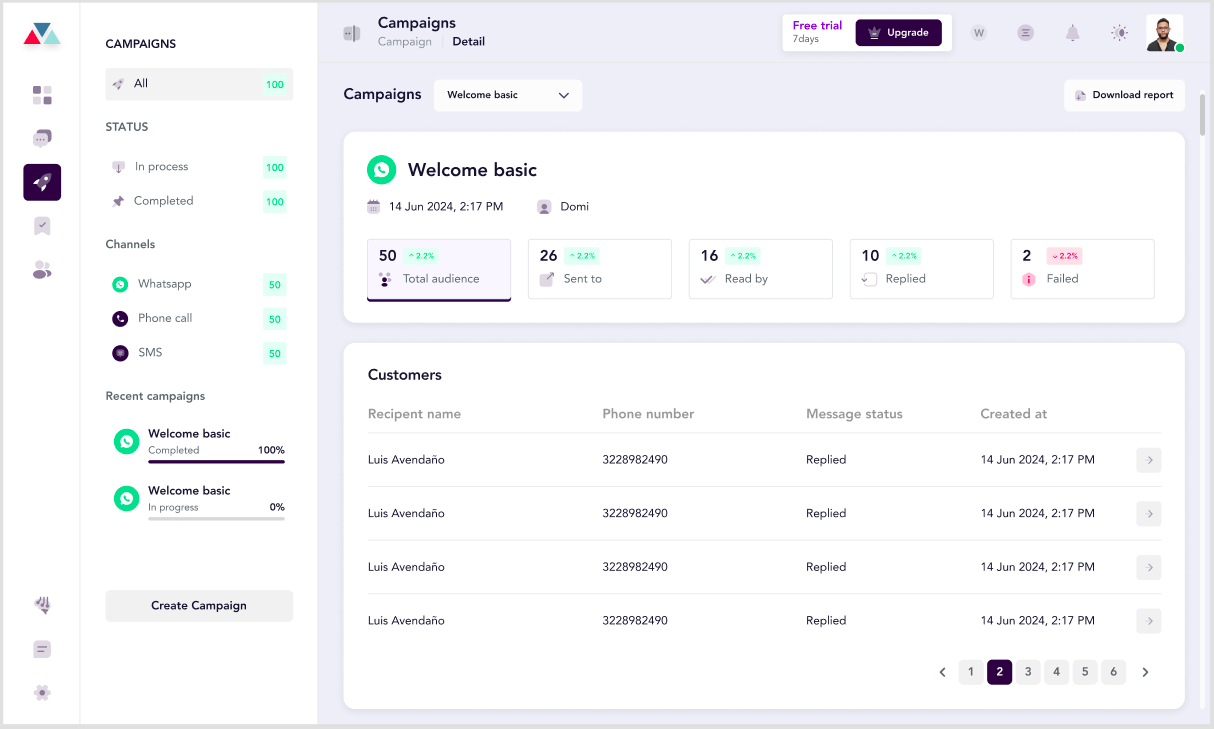Viewport: 1214px width, 729px height.
Task: Open the chat messages sidebar icon
Action: click(x=42, y=138)
